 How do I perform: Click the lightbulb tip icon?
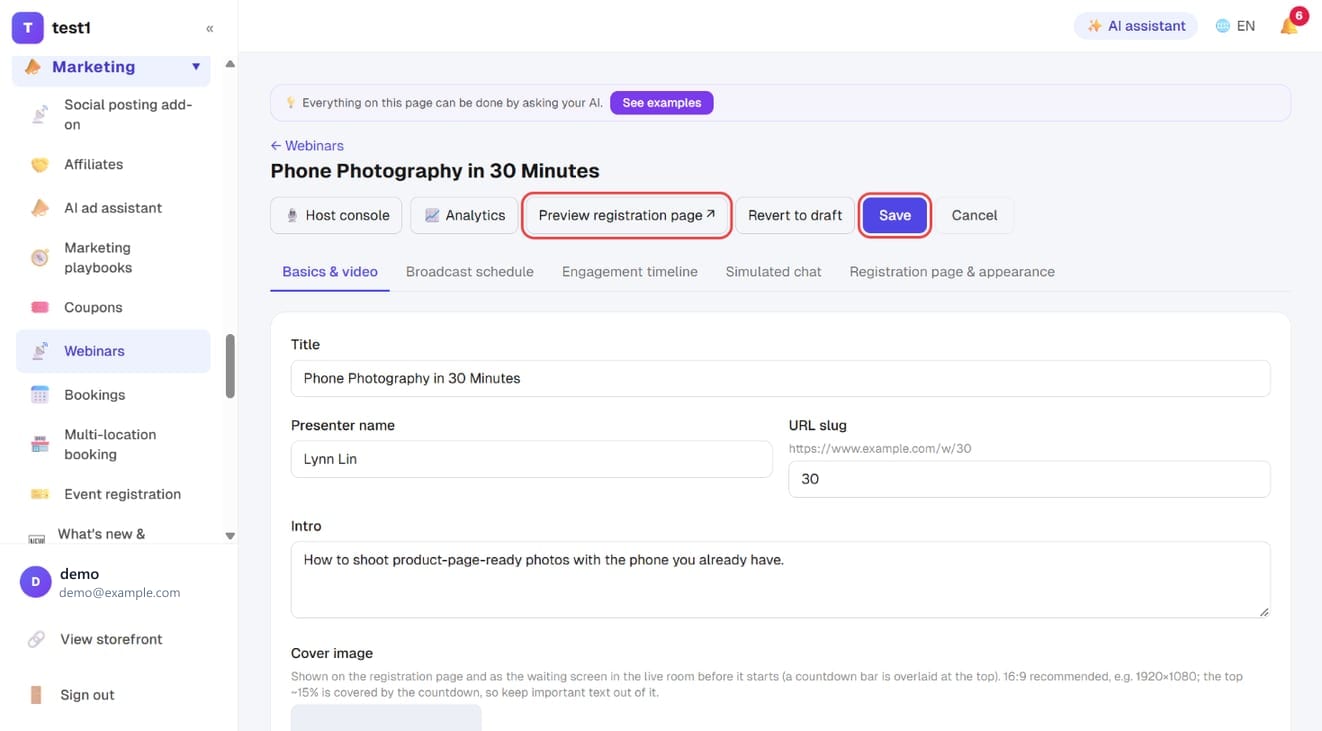point(291,102)
